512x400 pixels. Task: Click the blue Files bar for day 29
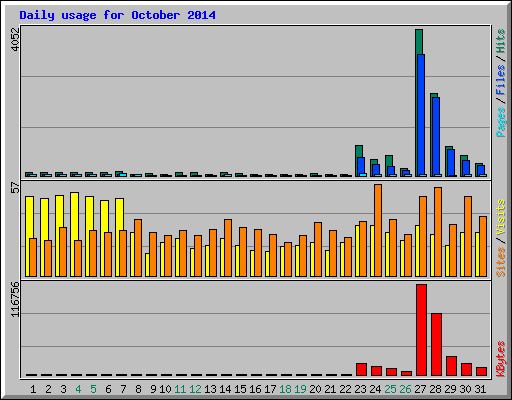(451, 163)
